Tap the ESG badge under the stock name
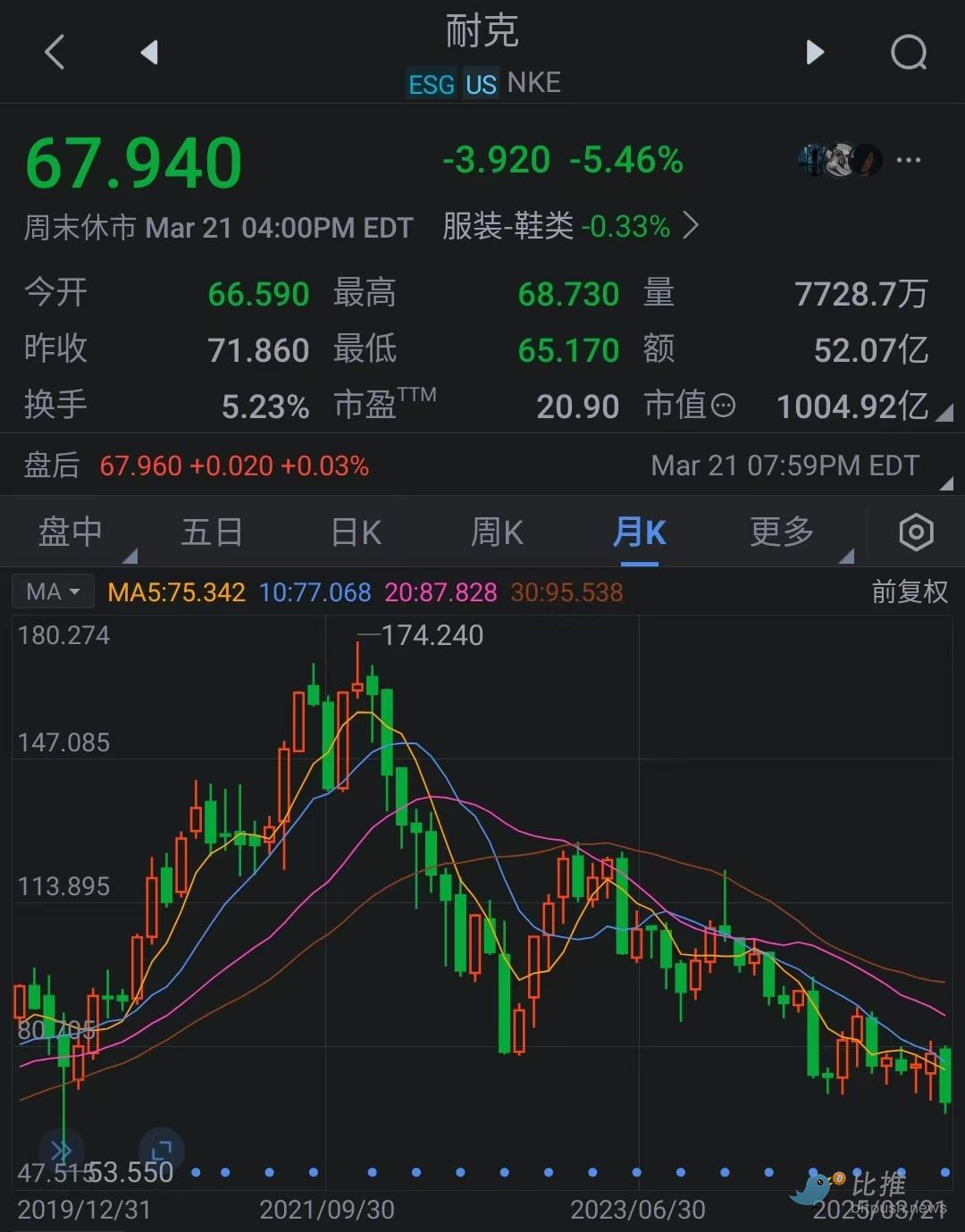The image size is (965, 1232). click(432, 84)
